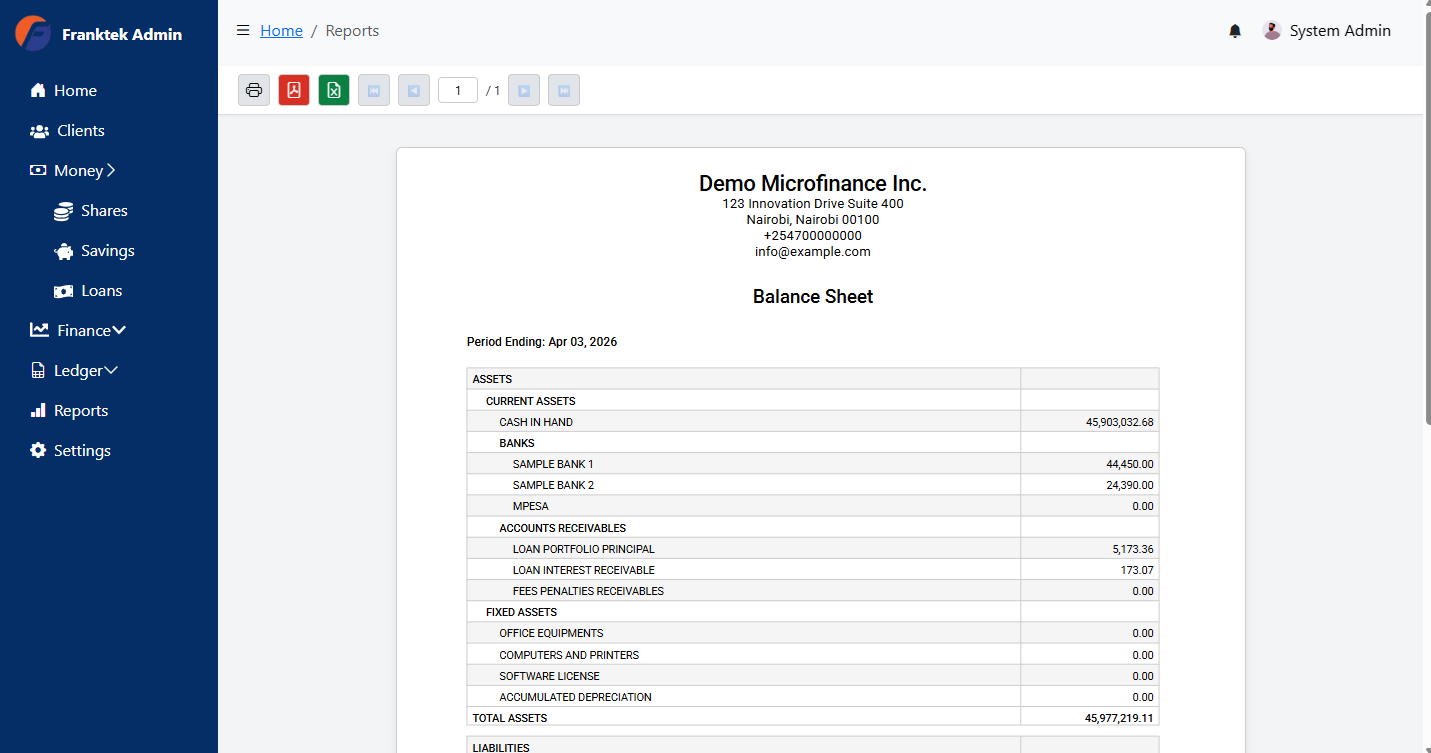Click the page number input field
This screenshot has width=1431, height=753.
click(x=457, y=89)
